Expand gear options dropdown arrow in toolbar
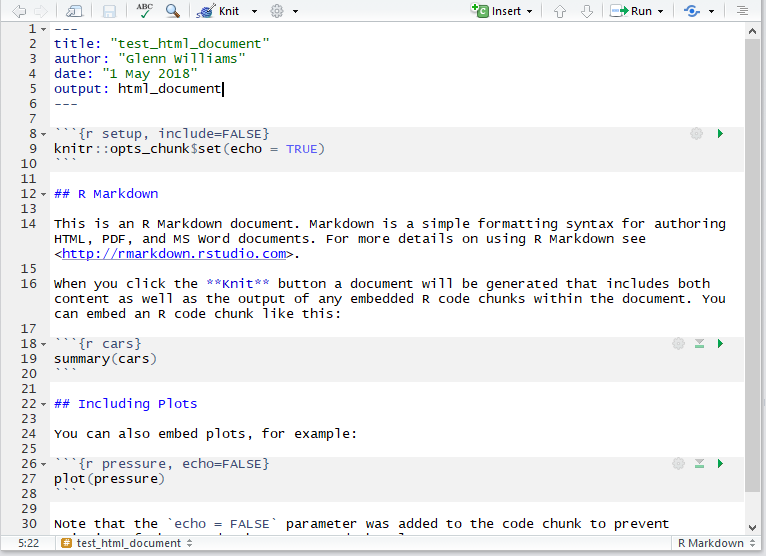Viewport: 766px width, 556px height. (295, 11)
